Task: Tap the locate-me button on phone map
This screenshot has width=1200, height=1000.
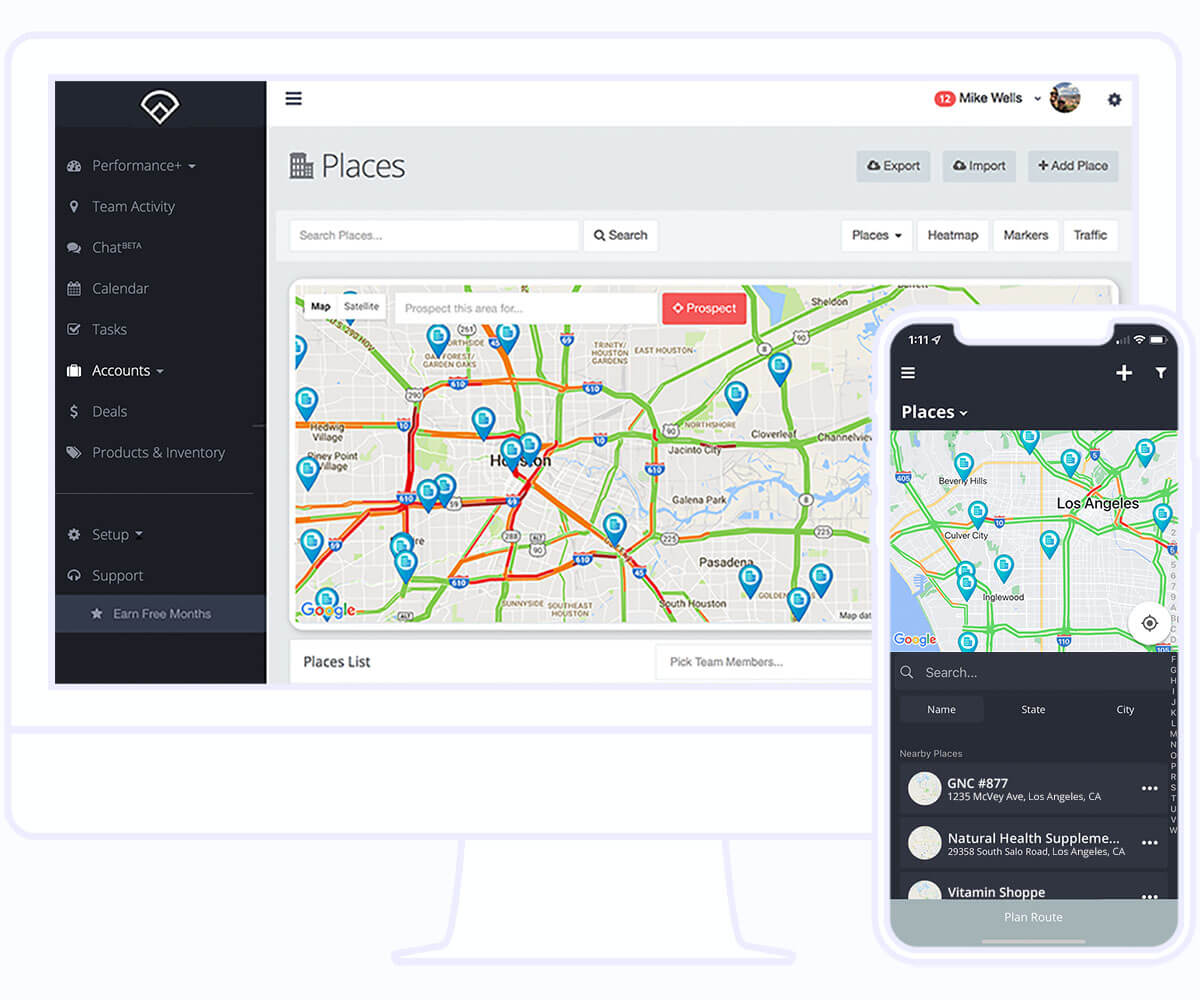Action: pos(1149,623)
